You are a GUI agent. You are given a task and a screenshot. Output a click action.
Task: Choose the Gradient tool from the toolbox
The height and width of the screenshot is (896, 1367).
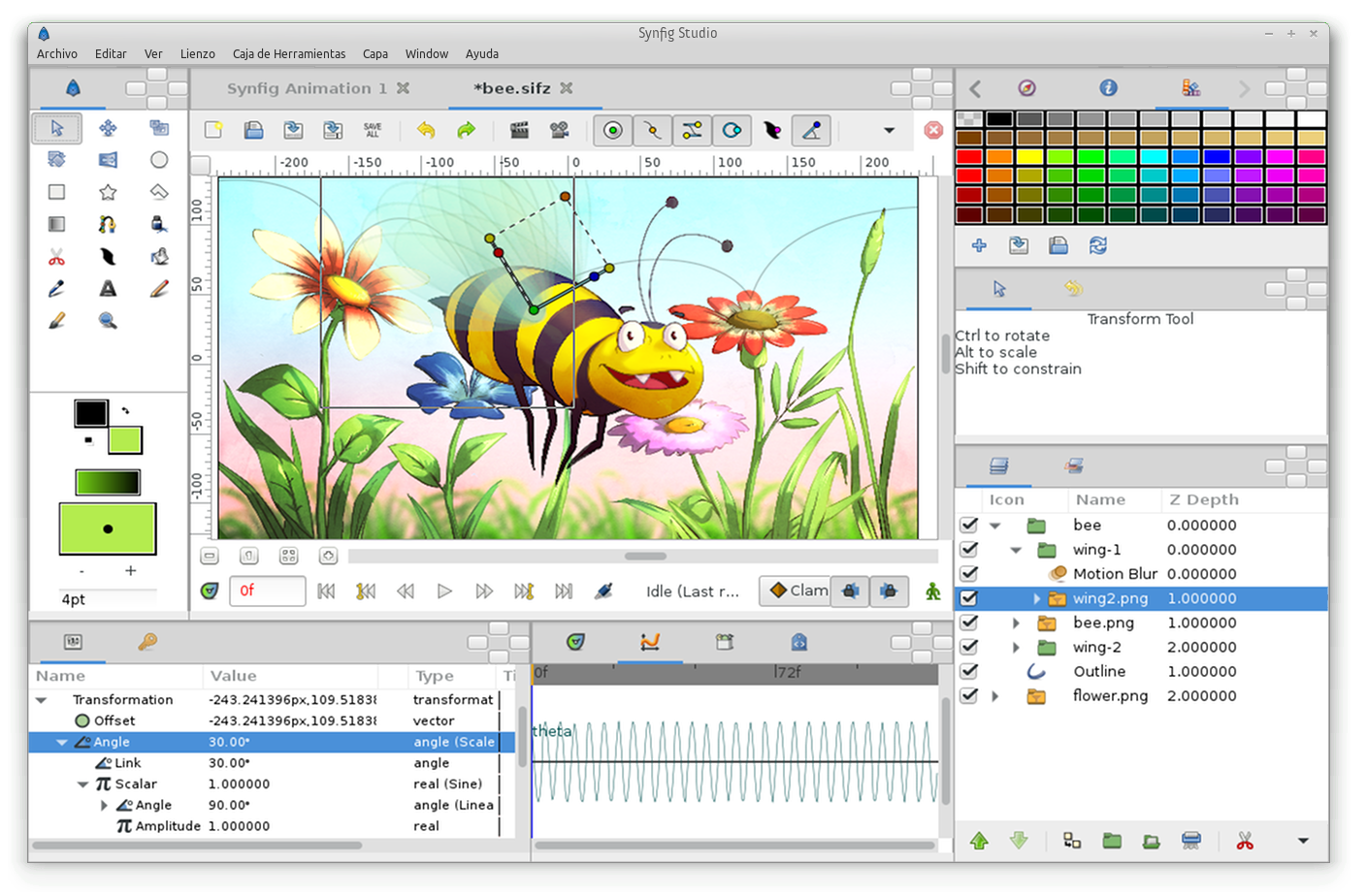pos(56,224)
